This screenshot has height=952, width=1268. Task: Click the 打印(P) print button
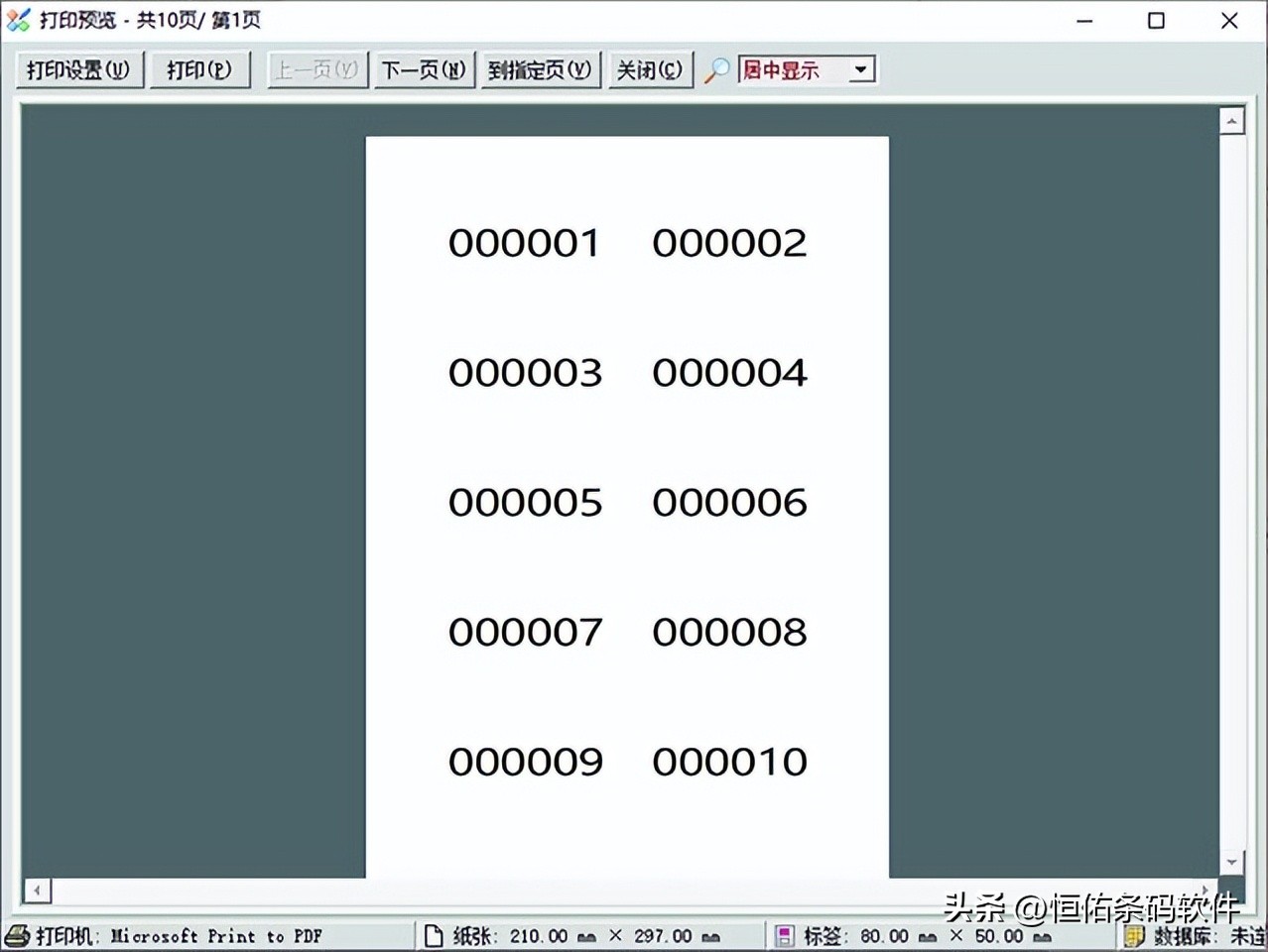pos(199,70)
